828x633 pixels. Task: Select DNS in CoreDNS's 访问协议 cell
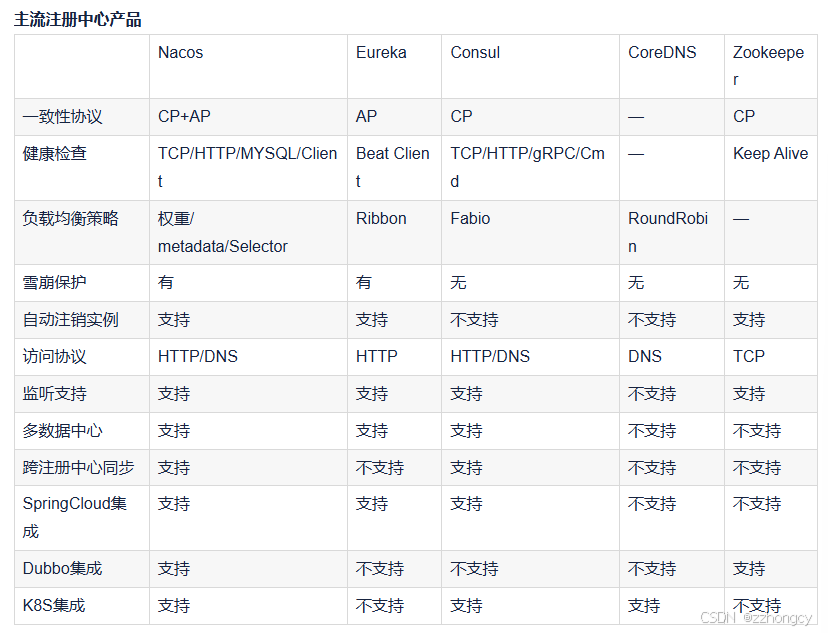tap(645, 356)
